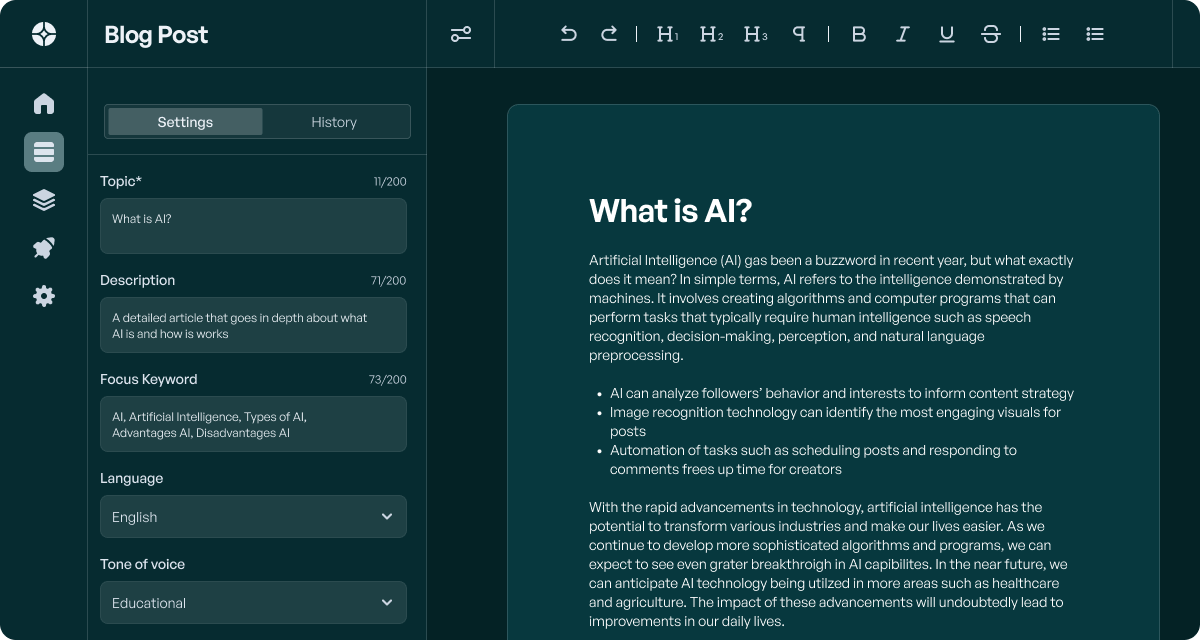
Task: Toggle strikethrough text formatting
Action: point(990,34)
